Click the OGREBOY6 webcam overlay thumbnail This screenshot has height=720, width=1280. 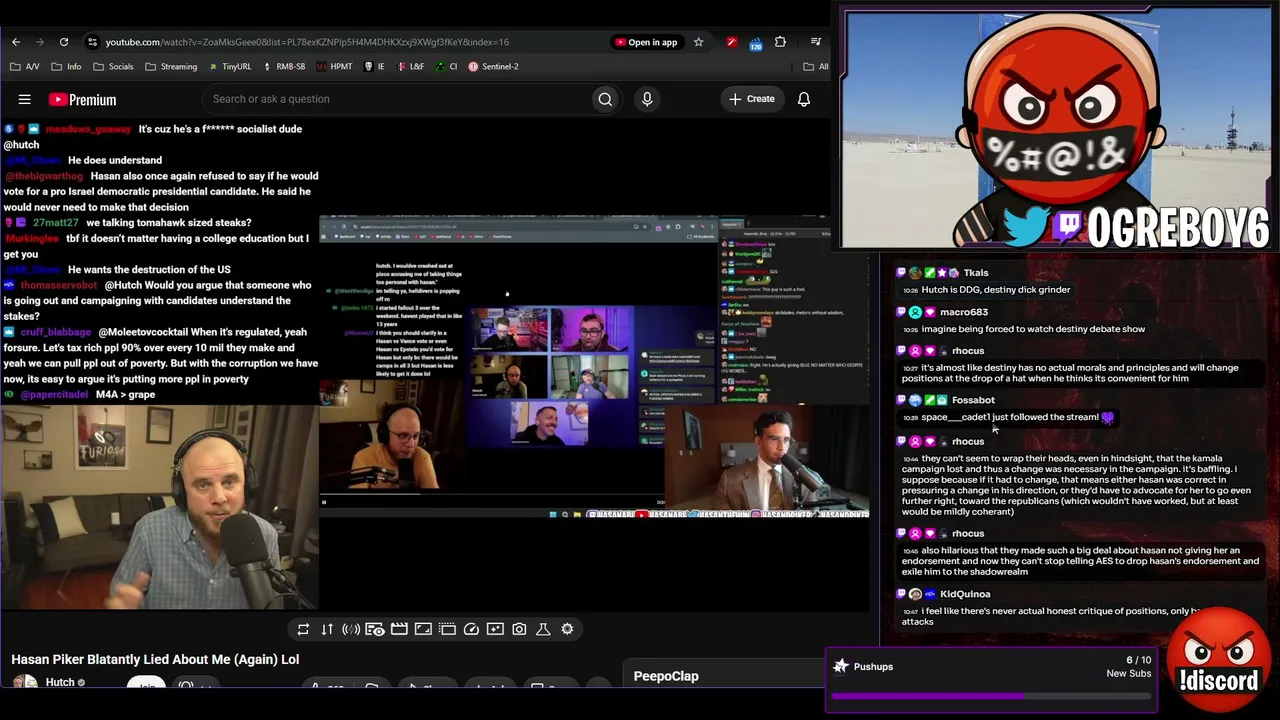[1056, 129]
